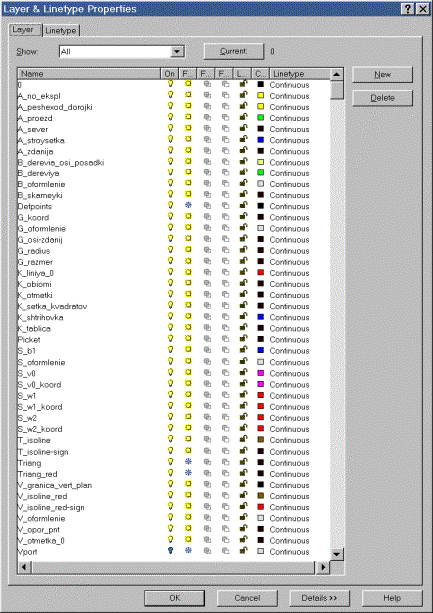Image resolution: width=433 pixels, height=613 pixels.
Task: Switch to the Linetype tab
Action: 61,30
